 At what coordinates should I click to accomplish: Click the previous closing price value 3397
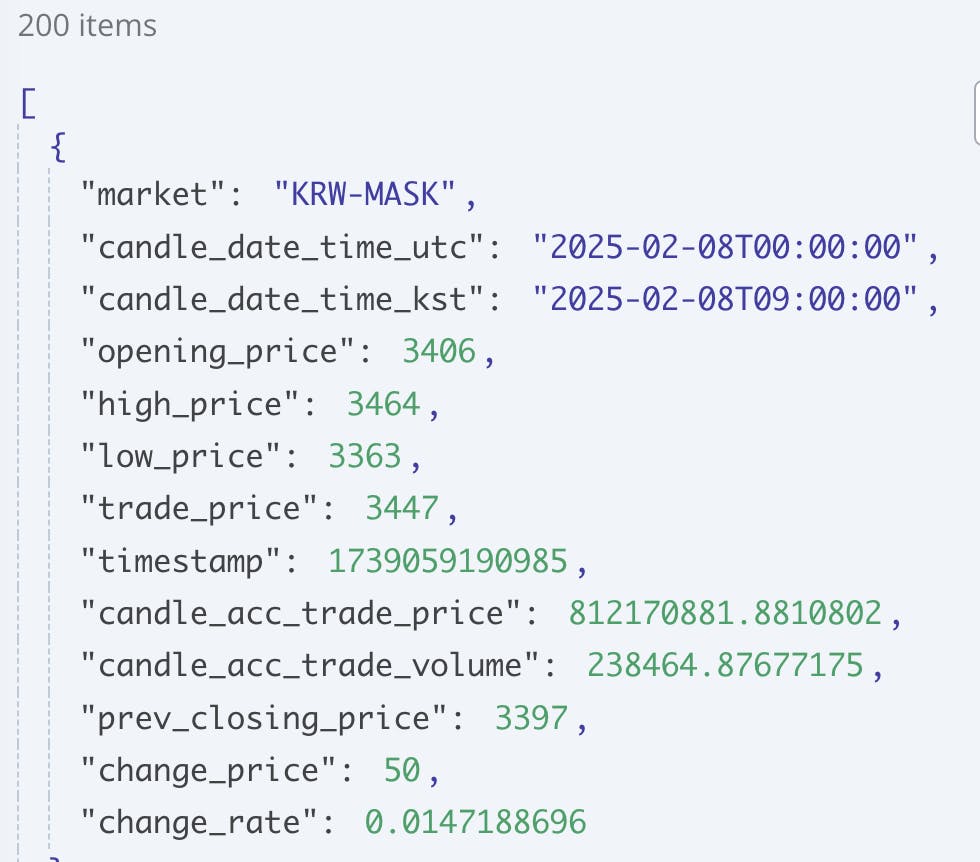531,718
